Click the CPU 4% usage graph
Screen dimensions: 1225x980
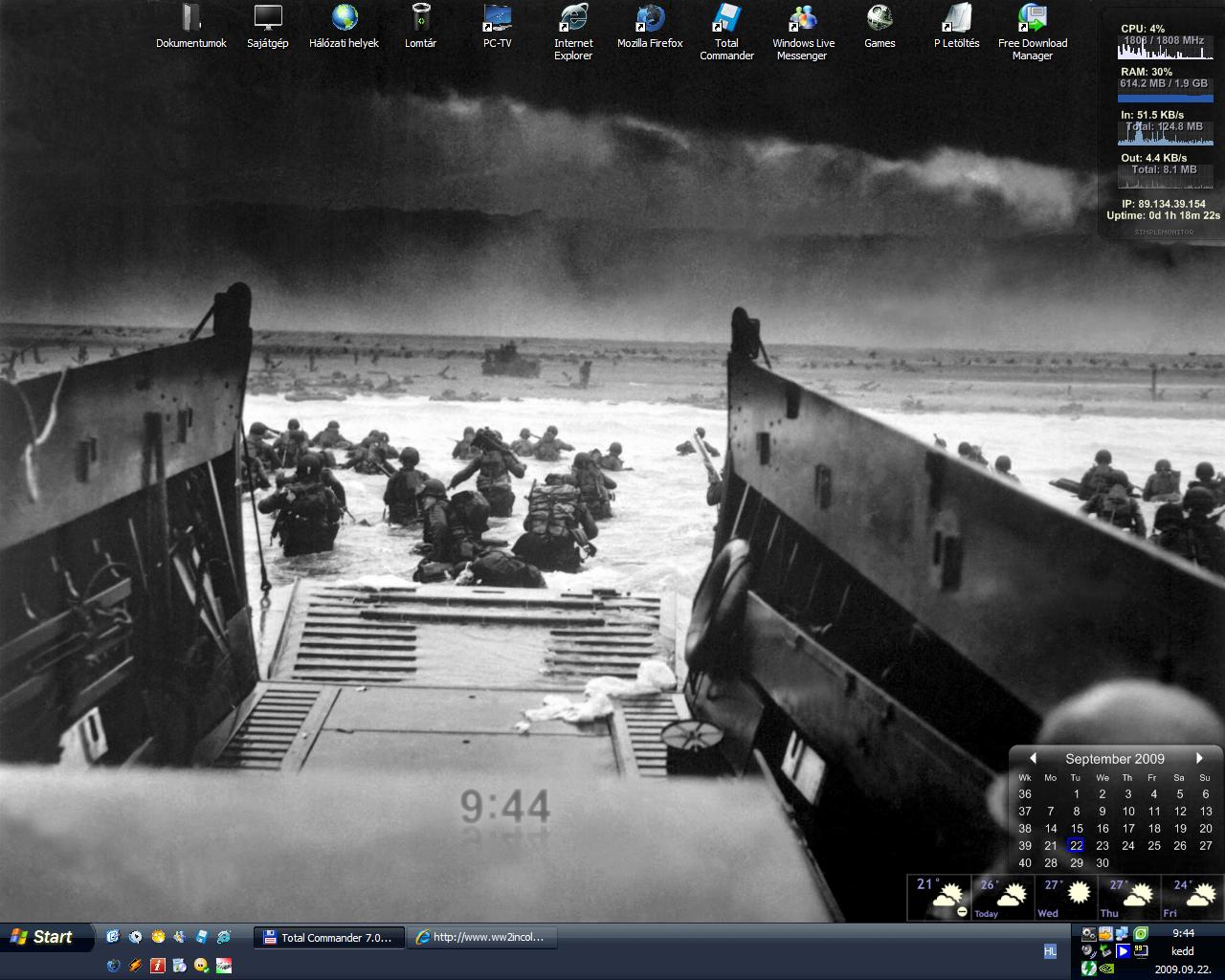[1165, 47]
